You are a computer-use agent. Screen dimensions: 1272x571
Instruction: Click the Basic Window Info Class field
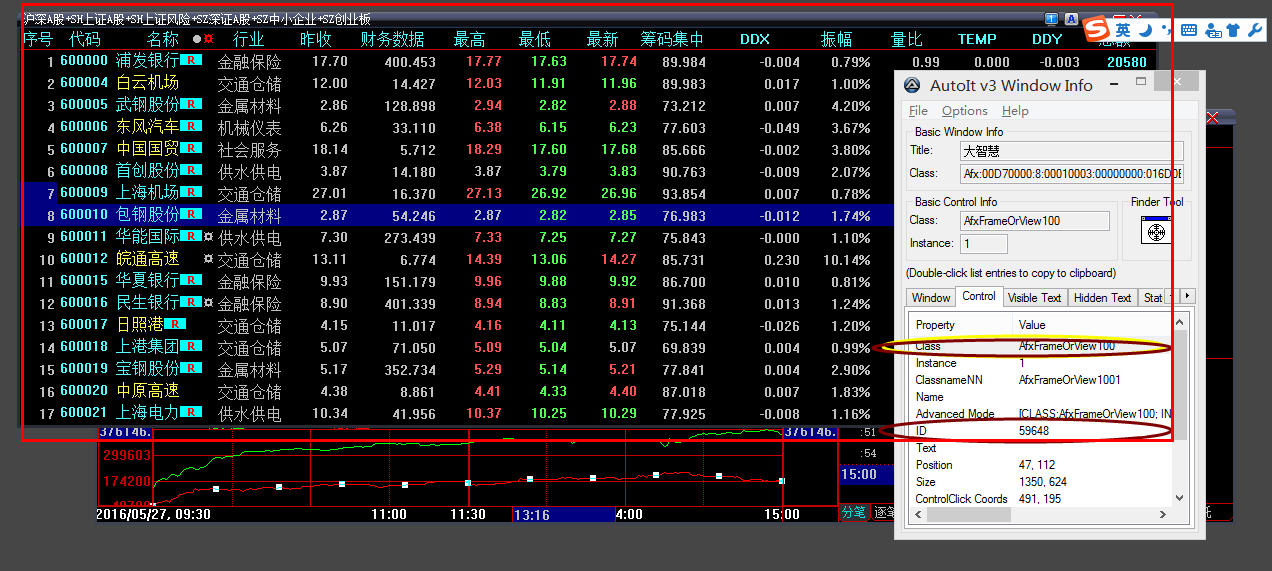1071,174
